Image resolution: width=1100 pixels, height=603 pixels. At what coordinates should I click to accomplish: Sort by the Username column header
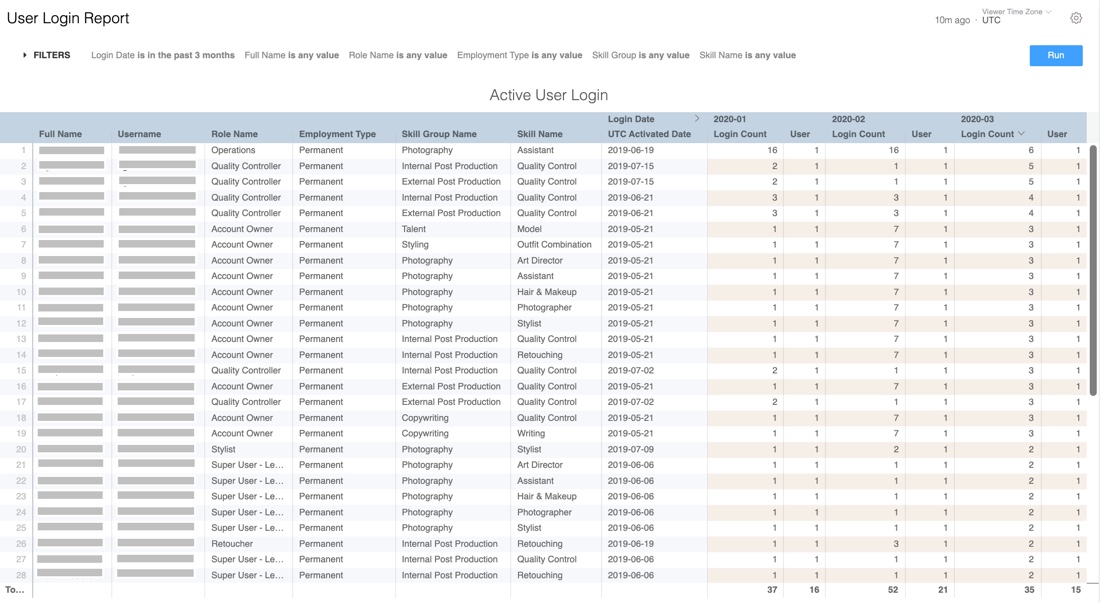[x=139, y=134]
